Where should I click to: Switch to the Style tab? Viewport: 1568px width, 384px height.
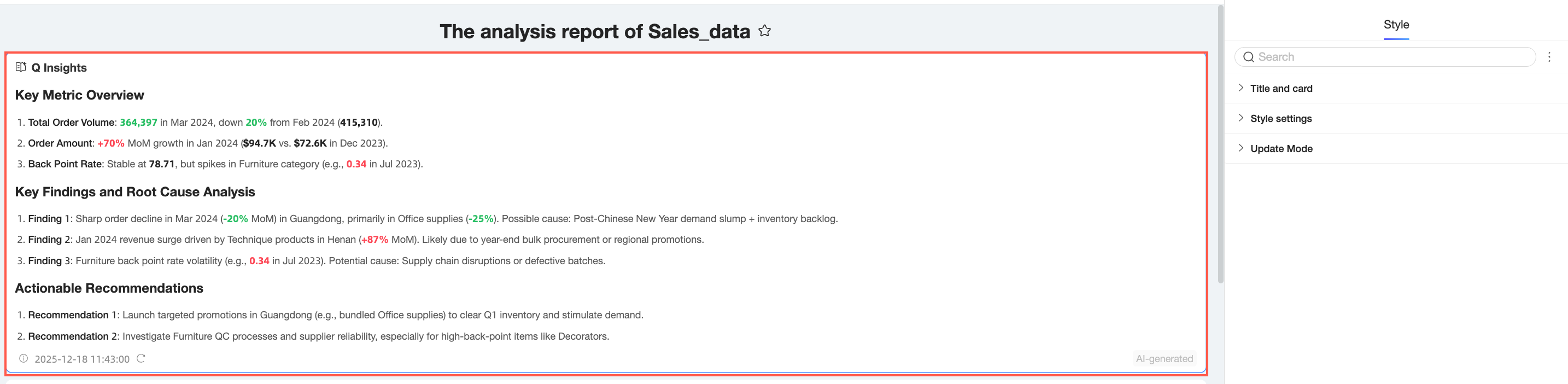coord(1396,25)
